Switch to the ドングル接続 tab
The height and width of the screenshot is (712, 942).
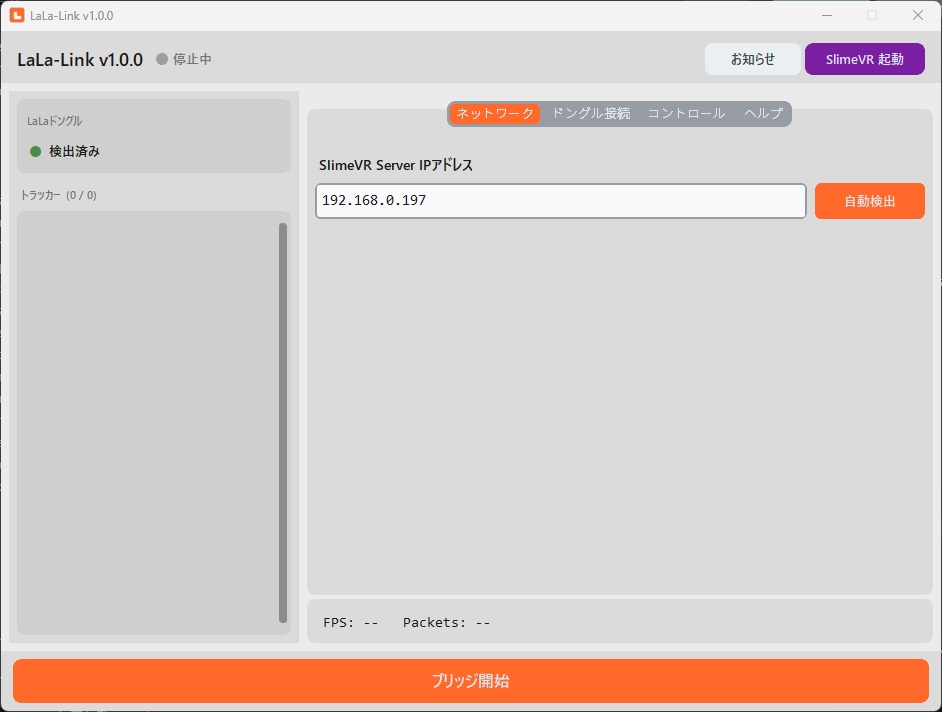coord(591,114)
